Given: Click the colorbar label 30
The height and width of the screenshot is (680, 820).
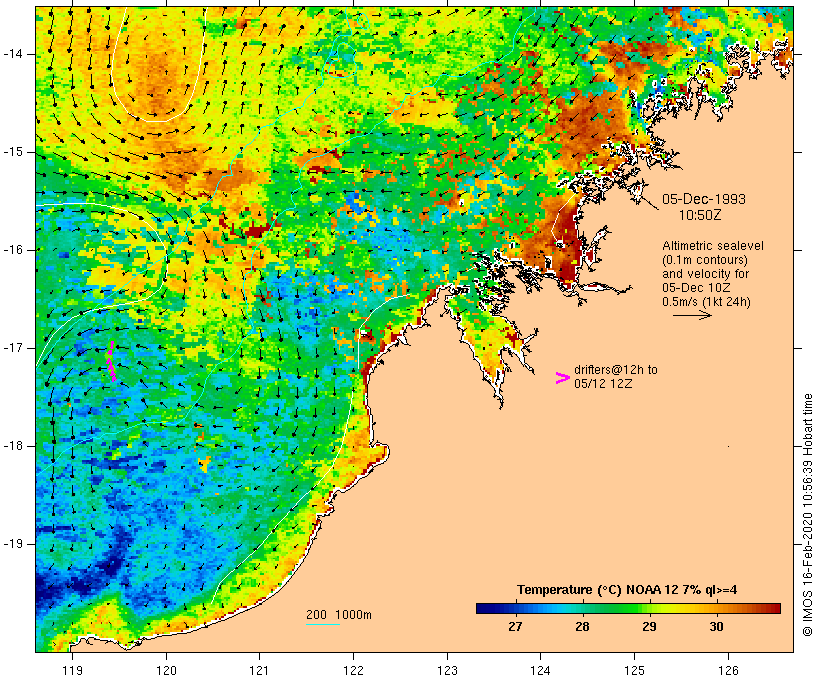Looking at the screenshot, I should coord(716,627).
